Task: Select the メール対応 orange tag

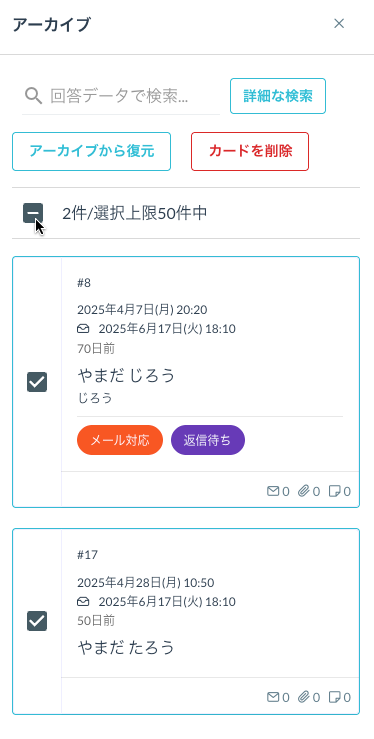Action: click(x=120, y=440)
